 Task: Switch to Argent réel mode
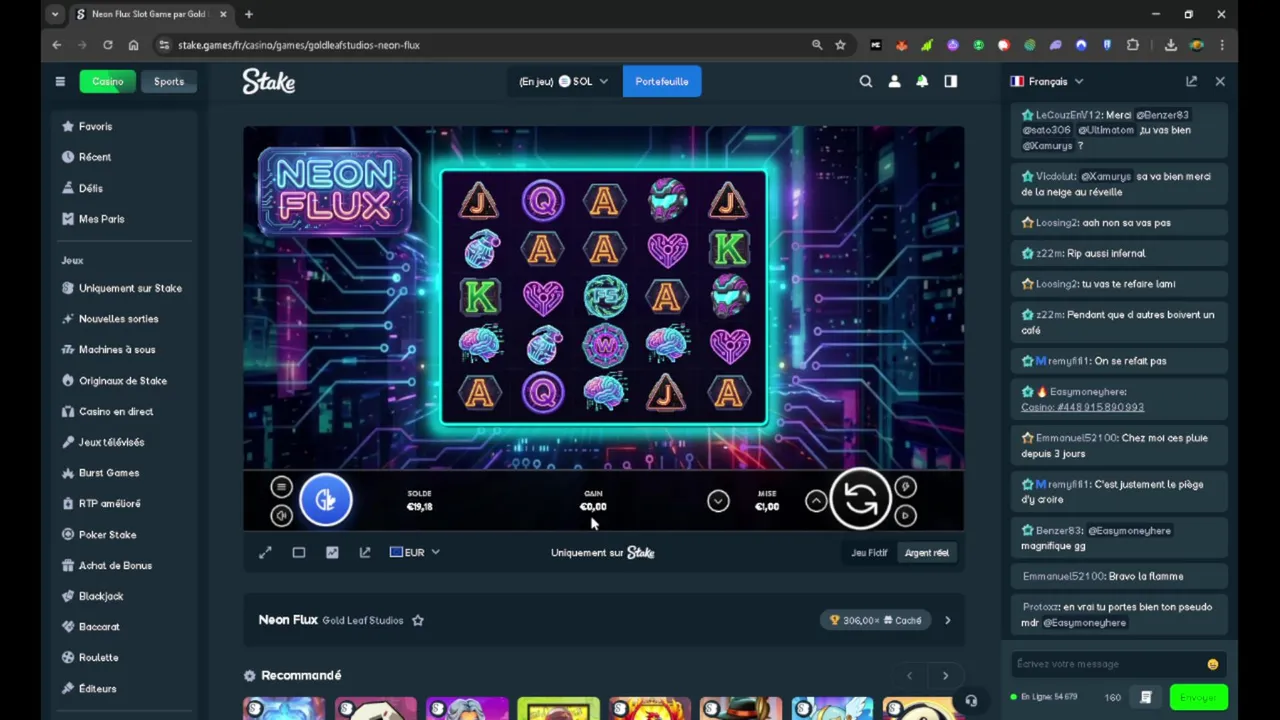(x=927, y=552)
